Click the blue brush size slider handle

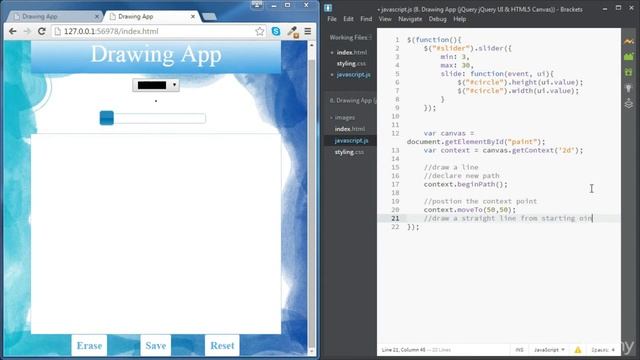coord(107,118)
